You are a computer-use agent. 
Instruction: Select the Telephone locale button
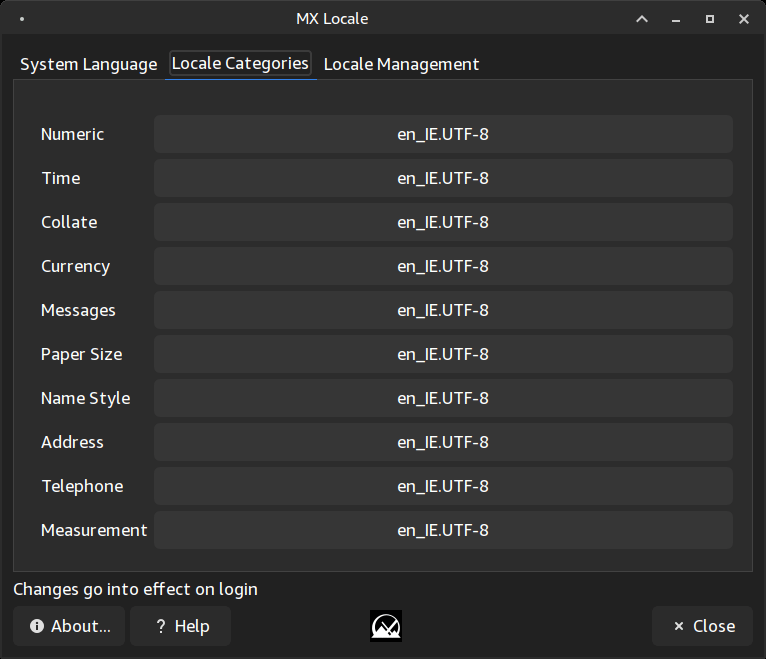click(x=443, y=486)
